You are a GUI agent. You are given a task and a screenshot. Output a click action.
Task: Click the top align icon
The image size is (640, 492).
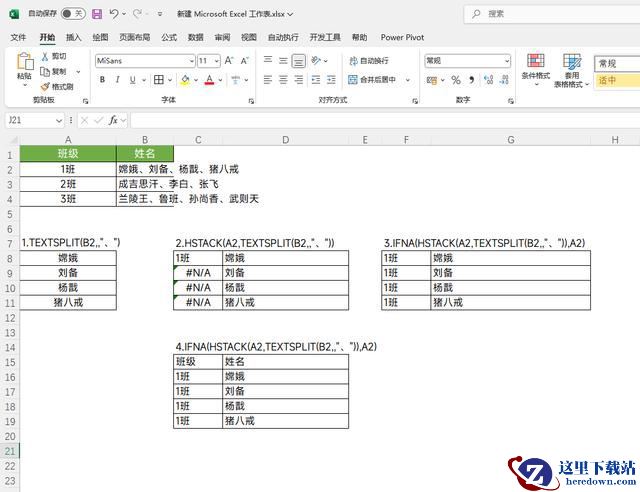(x=268, y=60)
